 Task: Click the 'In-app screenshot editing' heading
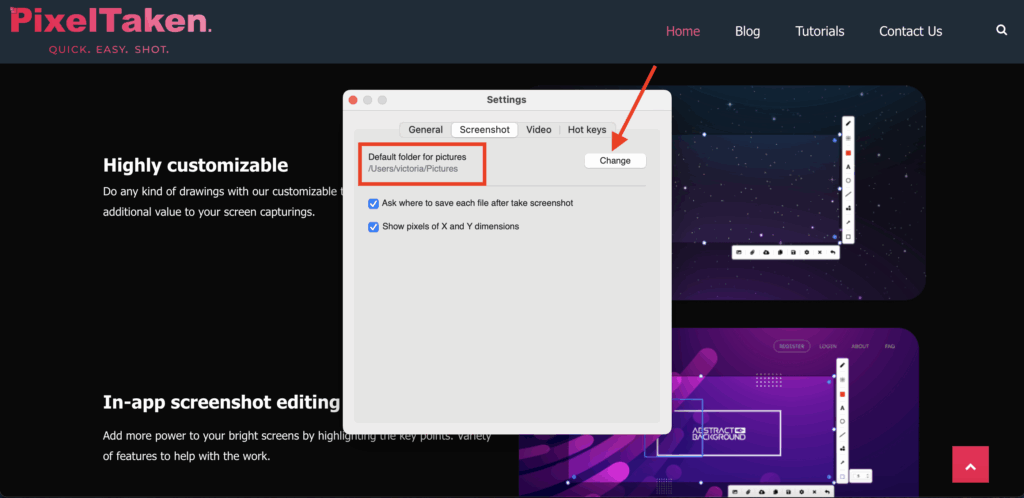(x=221, y=402)
